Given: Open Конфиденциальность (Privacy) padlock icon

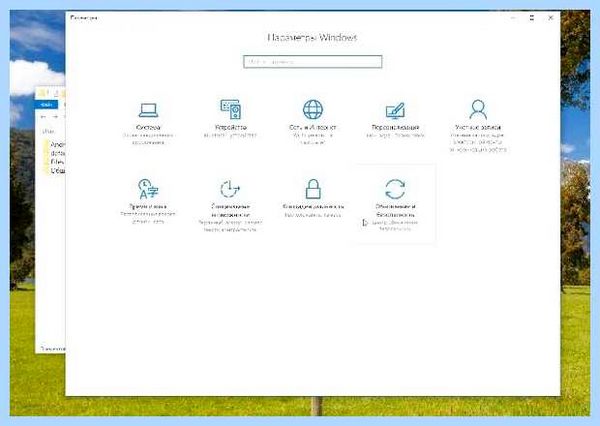Looking at the screenshot, I should coord(313,189).
